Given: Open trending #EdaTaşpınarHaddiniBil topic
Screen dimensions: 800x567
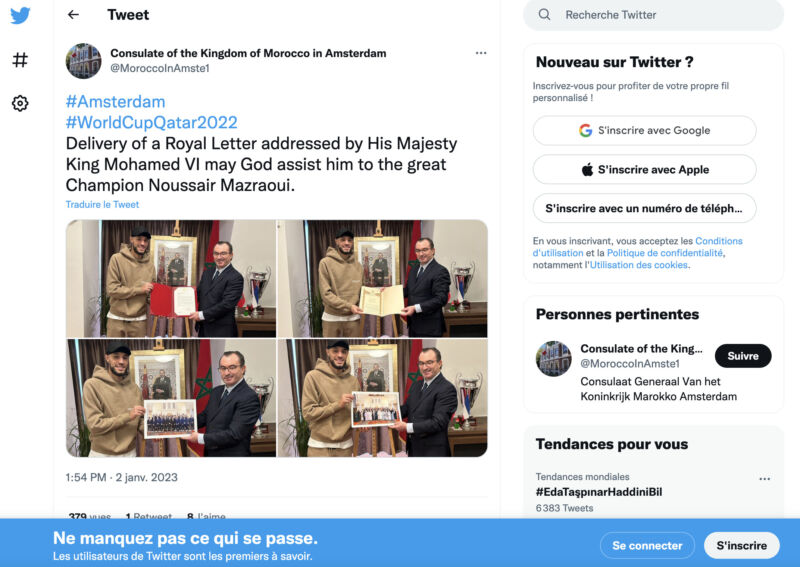Looking at the screenshot, I should (x=599, y=492).
